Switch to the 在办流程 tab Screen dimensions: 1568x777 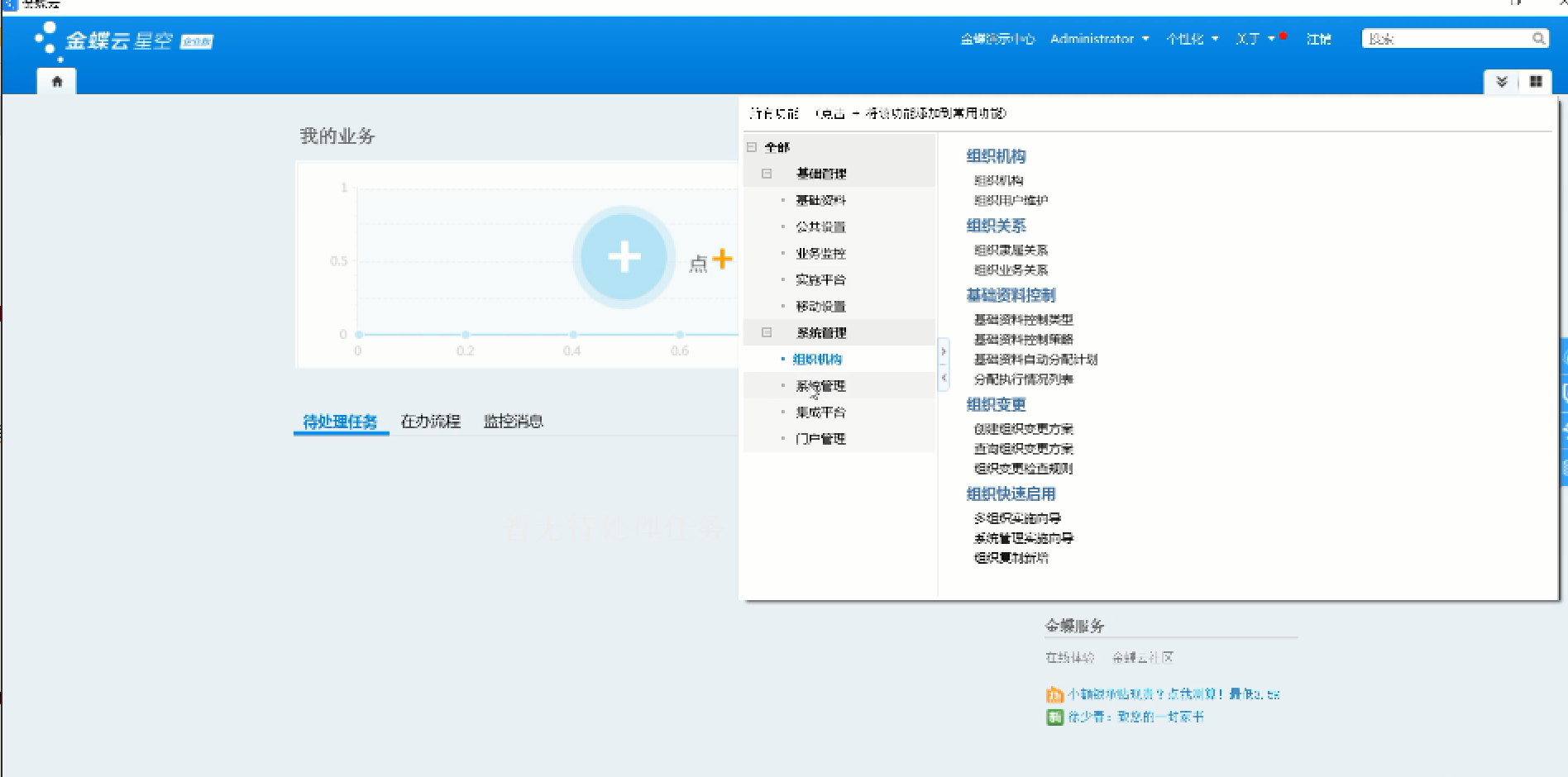point(430,422)
